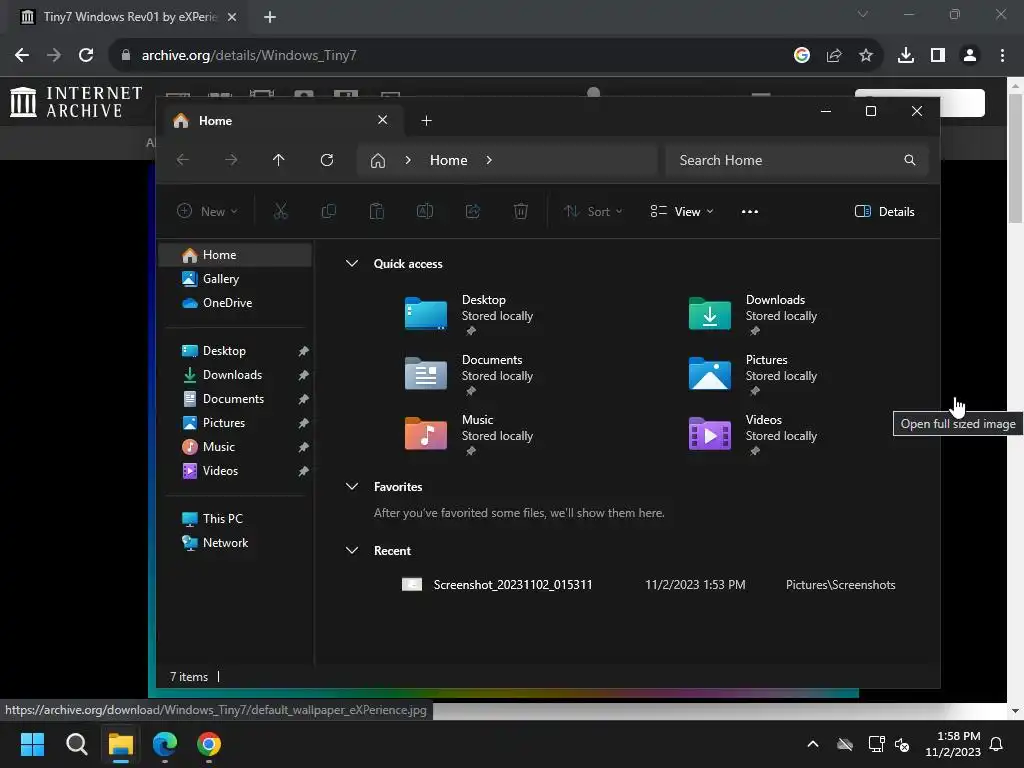
Task: Open Chrome downloads icon
Action: pos(905,56)
